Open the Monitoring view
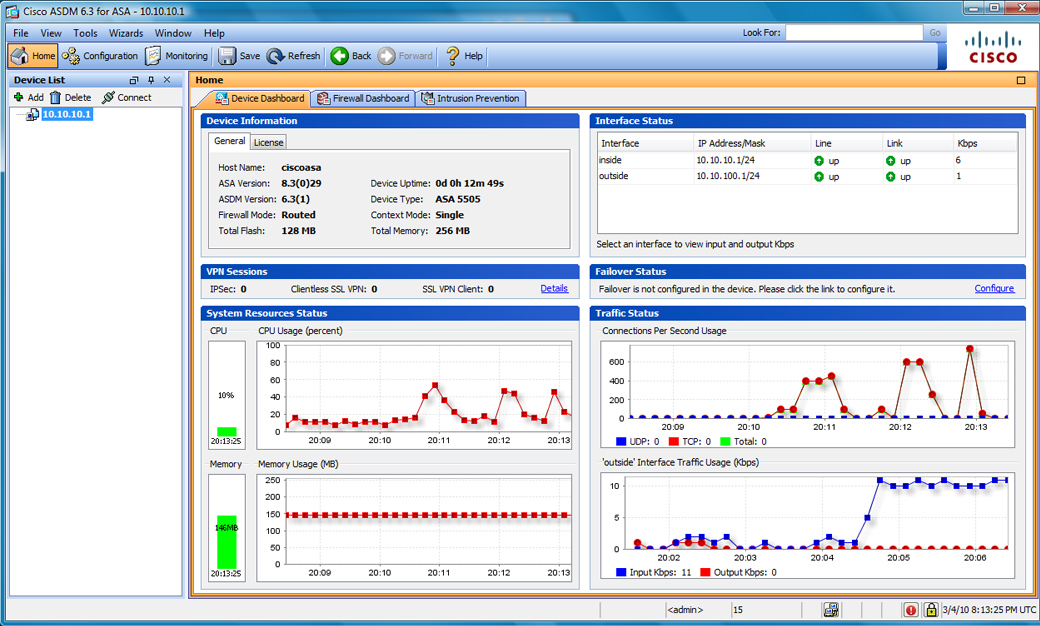The height and width of the screenshot is (626, 1040). (x=177, y=56)
